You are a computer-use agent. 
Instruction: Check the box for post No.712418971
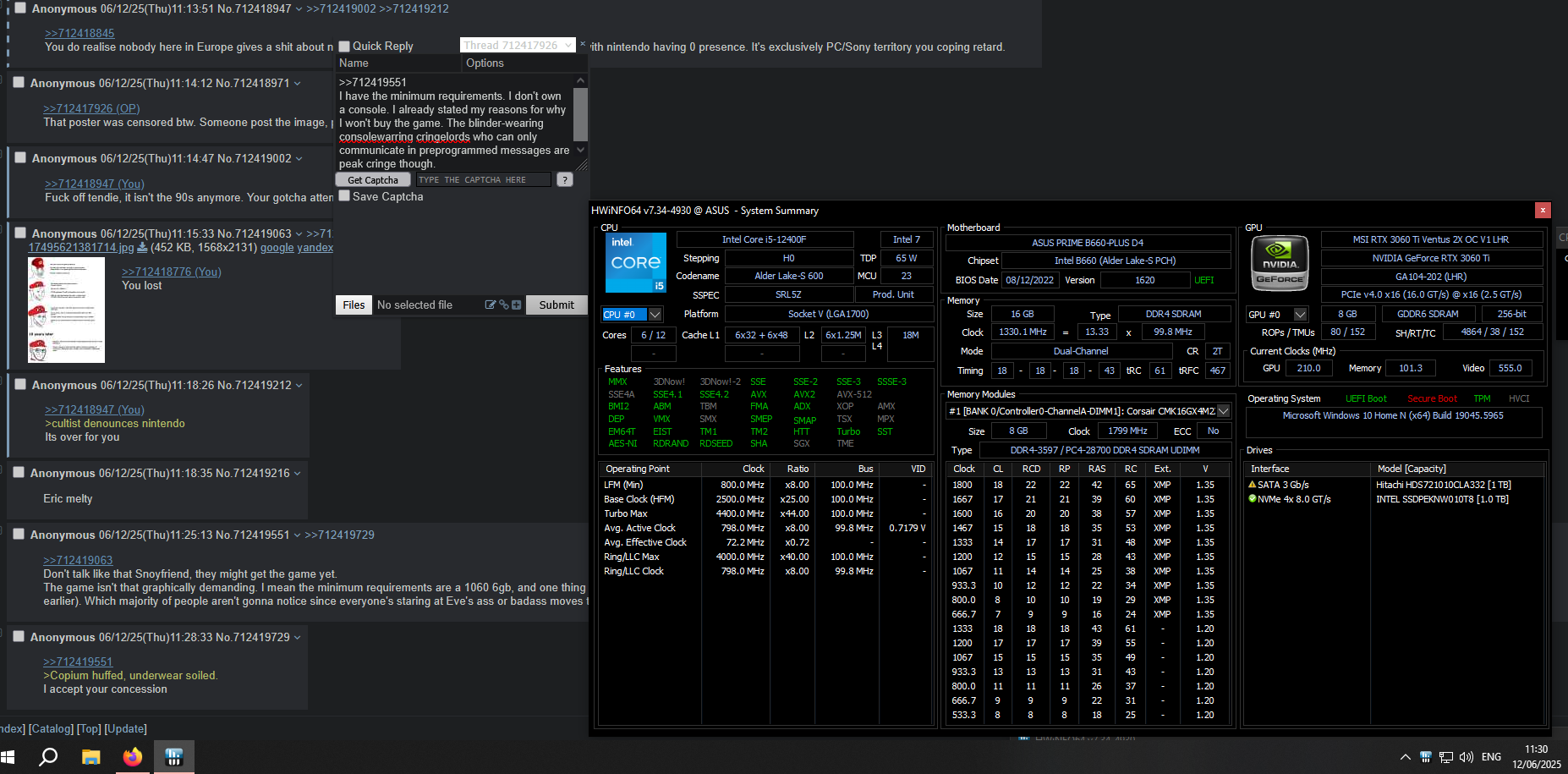(19, 82)
